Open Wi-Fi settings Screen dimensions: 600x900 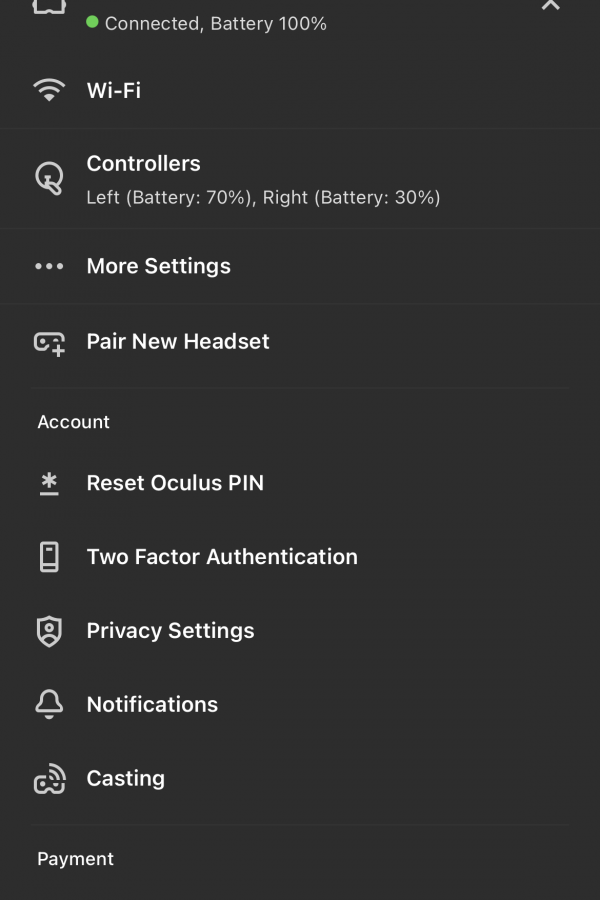pos(300,91)
